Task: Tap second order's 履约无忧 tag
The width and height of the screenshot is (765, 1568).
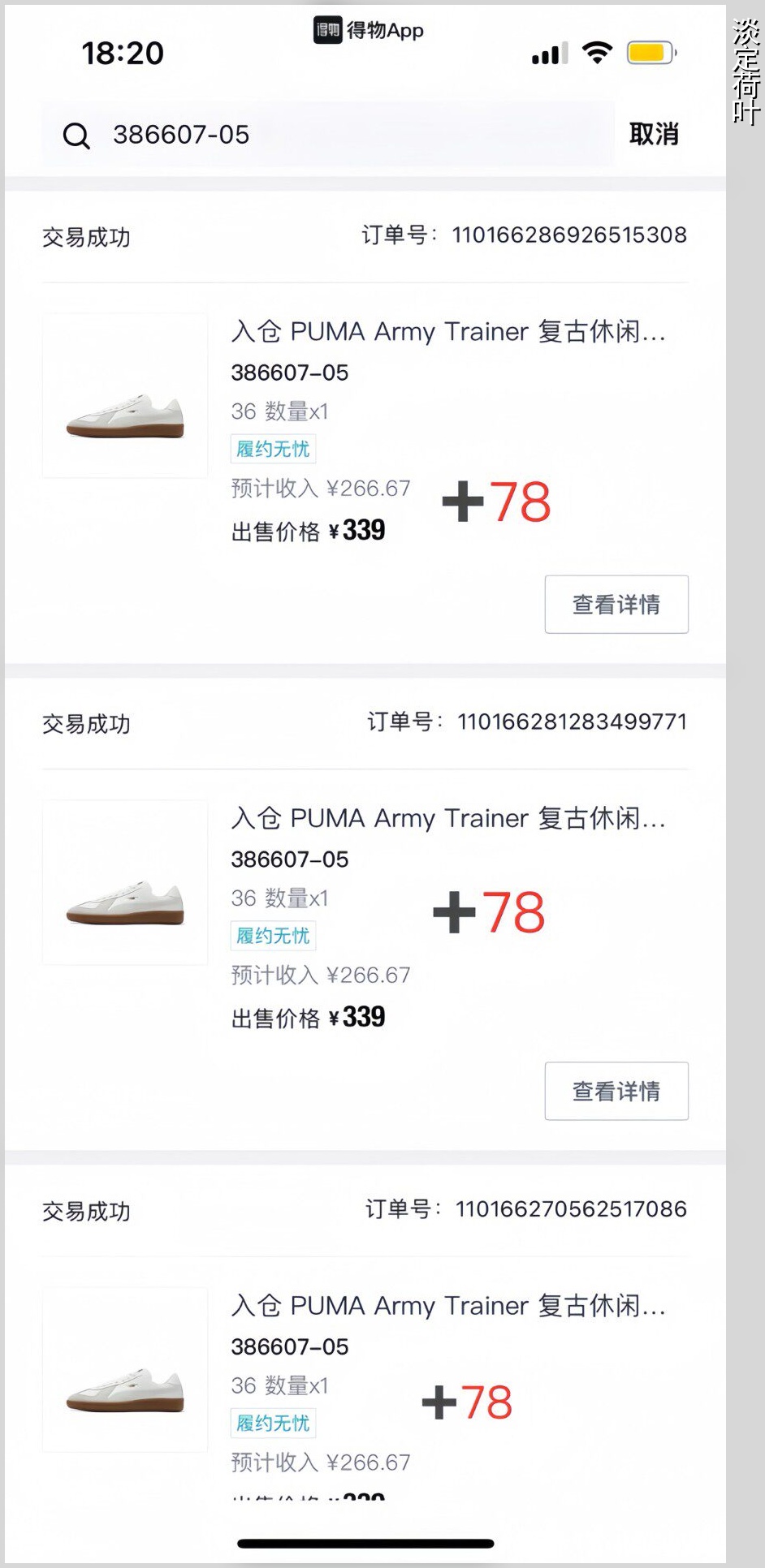Action: pyautogui.click(x=273, y=936)
